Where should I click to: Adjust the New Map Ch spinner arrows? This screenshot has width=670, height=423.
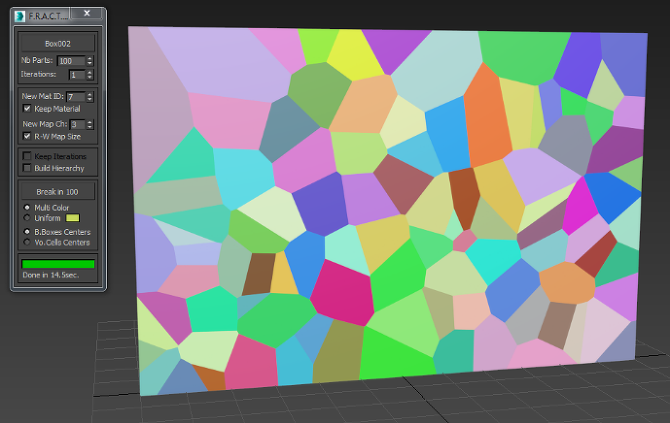coord(89,124)
